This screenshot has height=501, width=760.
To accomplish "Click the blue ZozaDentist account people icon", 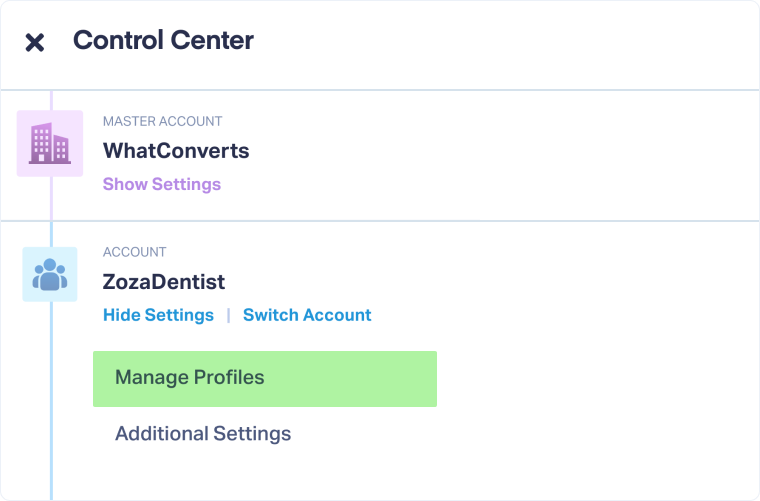I will tap(50, 274).
